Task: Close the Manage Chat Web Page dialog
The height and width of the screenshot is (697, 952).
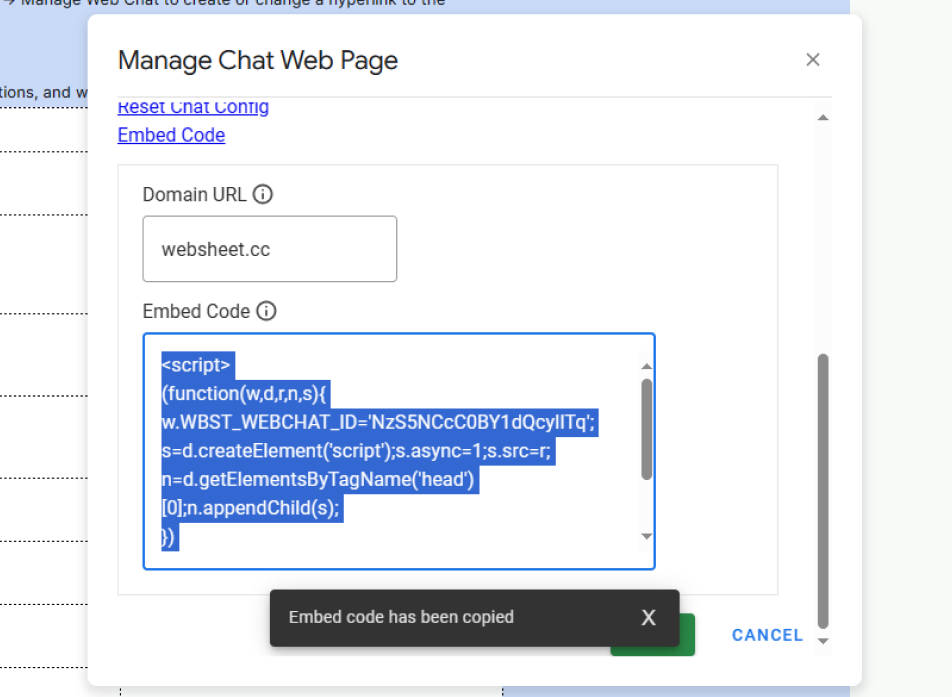Action: point(813,60)
